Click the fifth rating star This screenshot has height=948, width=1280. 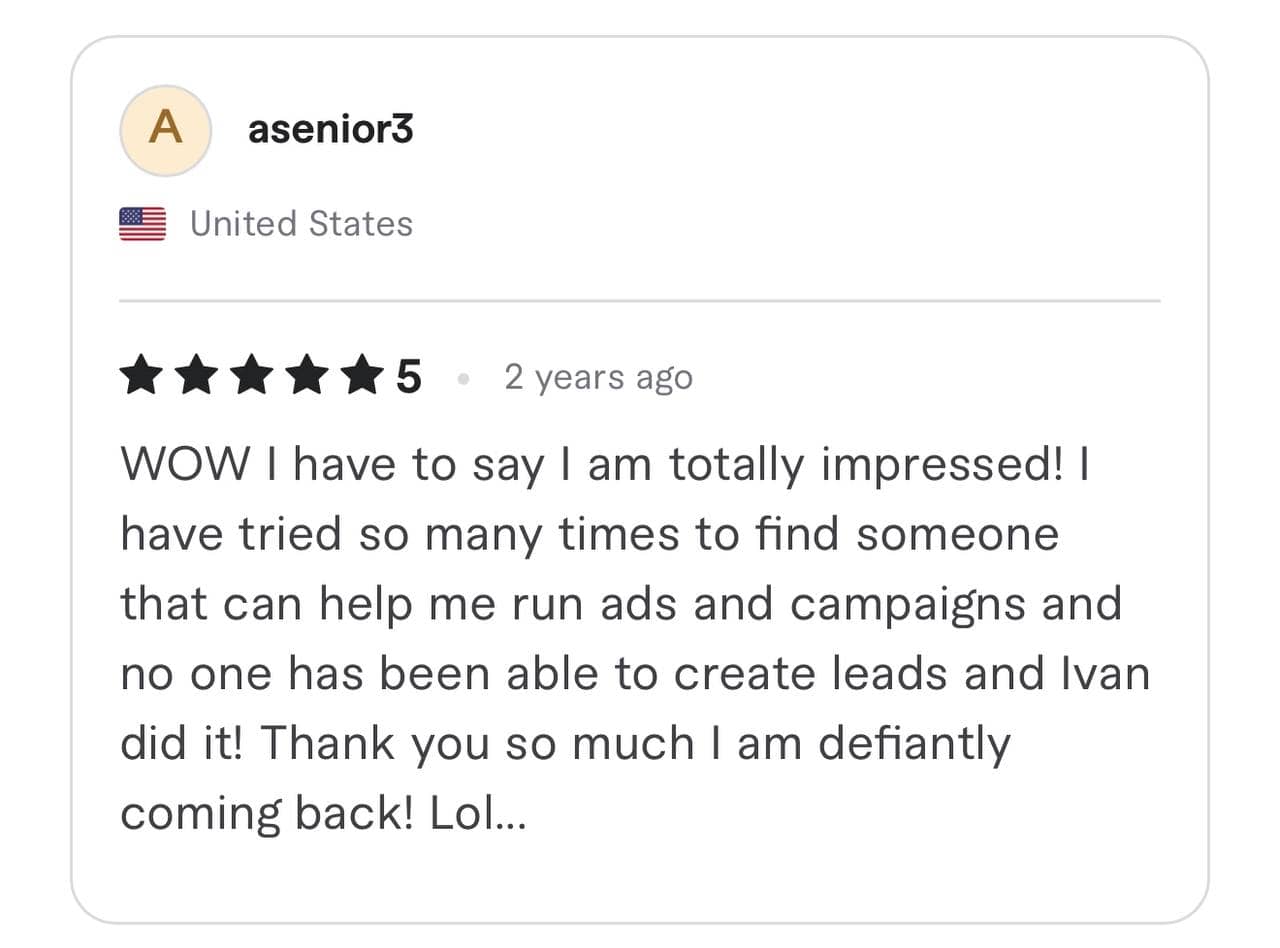coord(360,378)
